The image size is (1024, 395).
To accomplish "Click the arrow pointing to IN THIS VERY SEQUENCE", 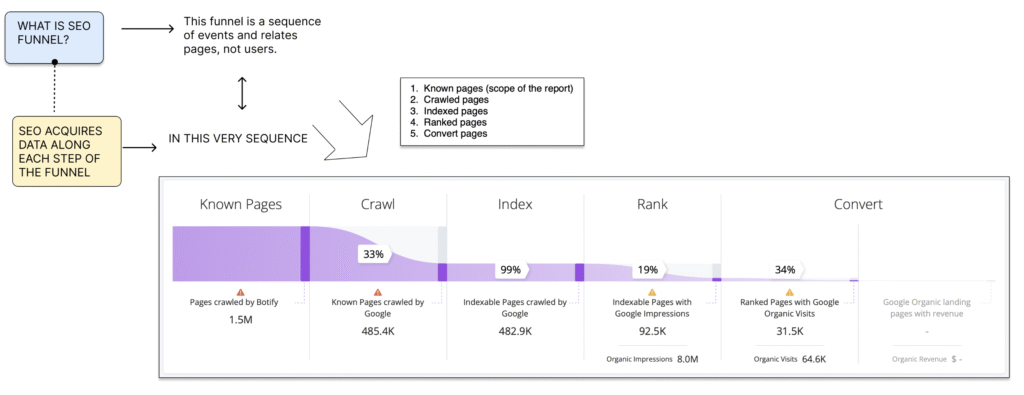I will click(x=140, y=148).
